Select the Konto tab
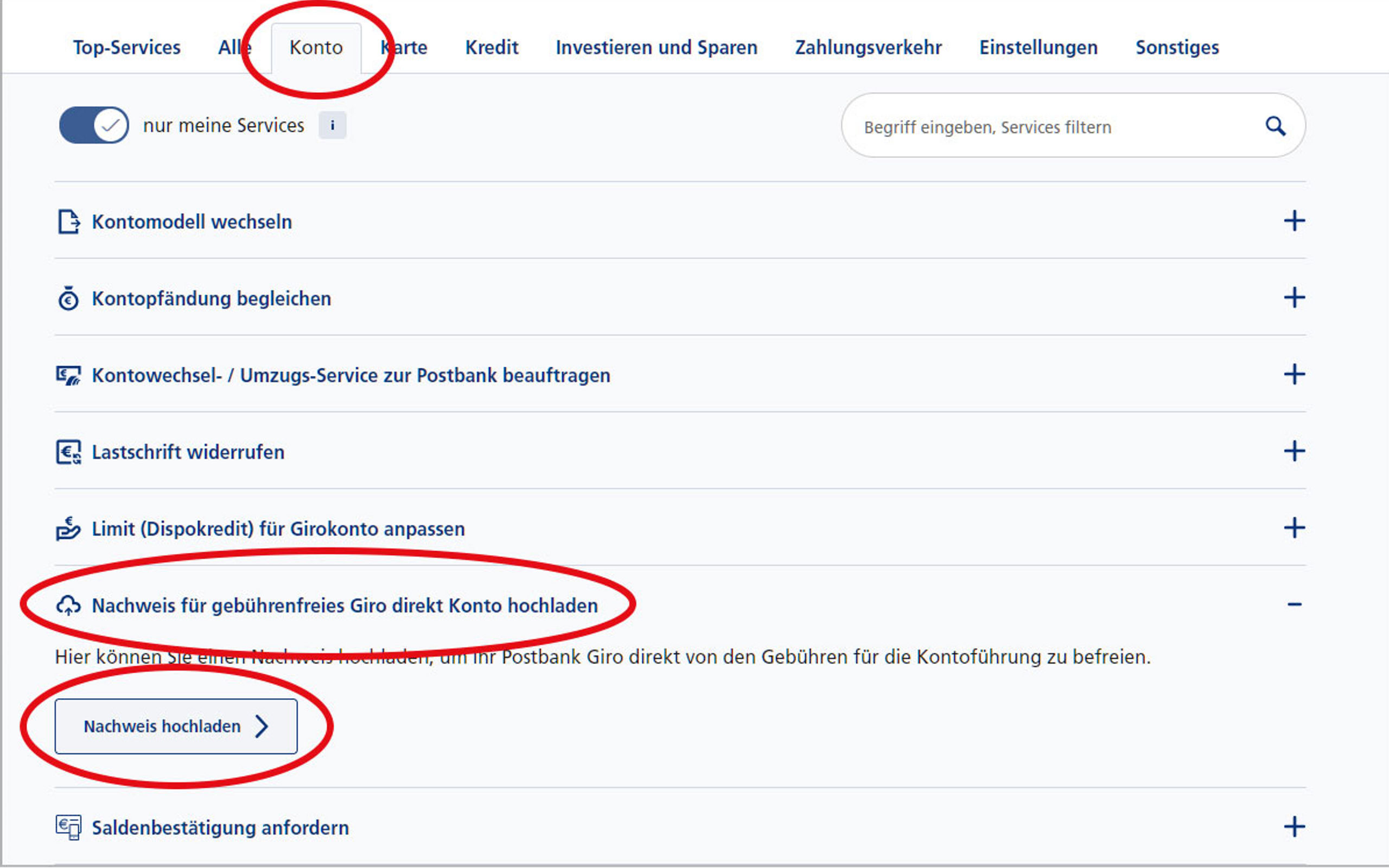This screenshot has height=868, width=1389. (316, 48)
